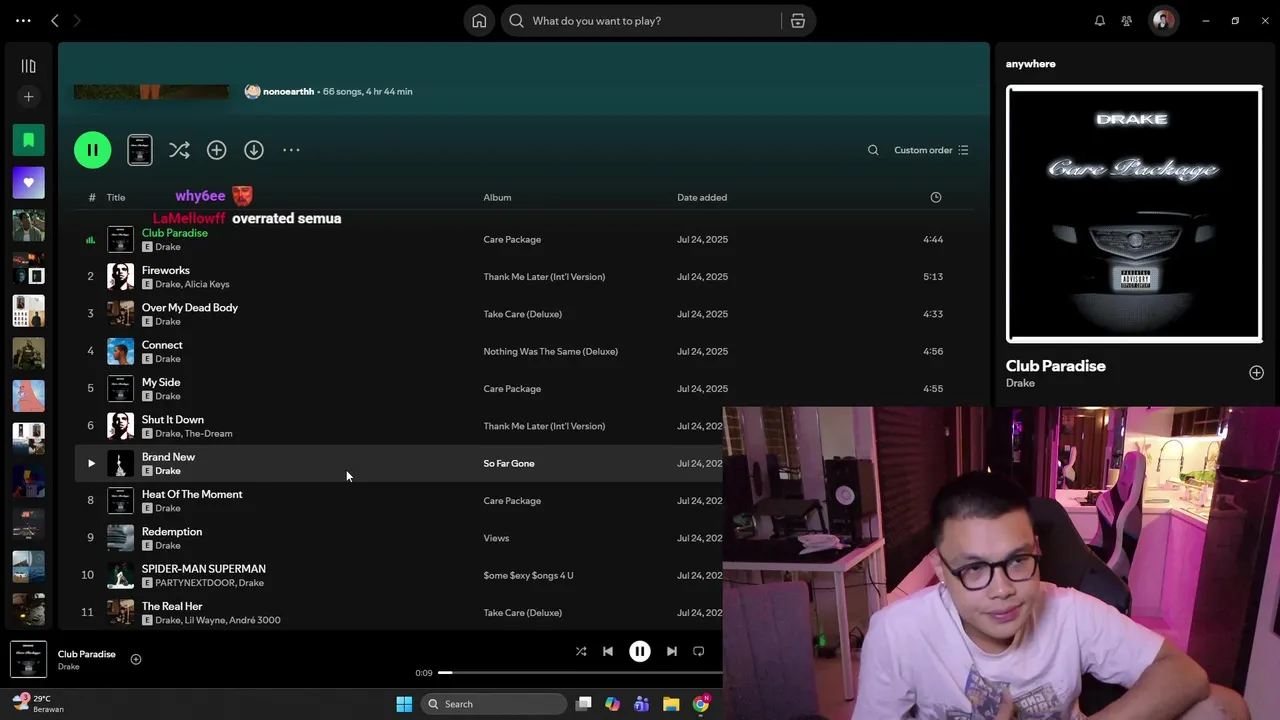Open Task View on taskbar
Viewport: 1280px width, 720px height.
[584, 704]
